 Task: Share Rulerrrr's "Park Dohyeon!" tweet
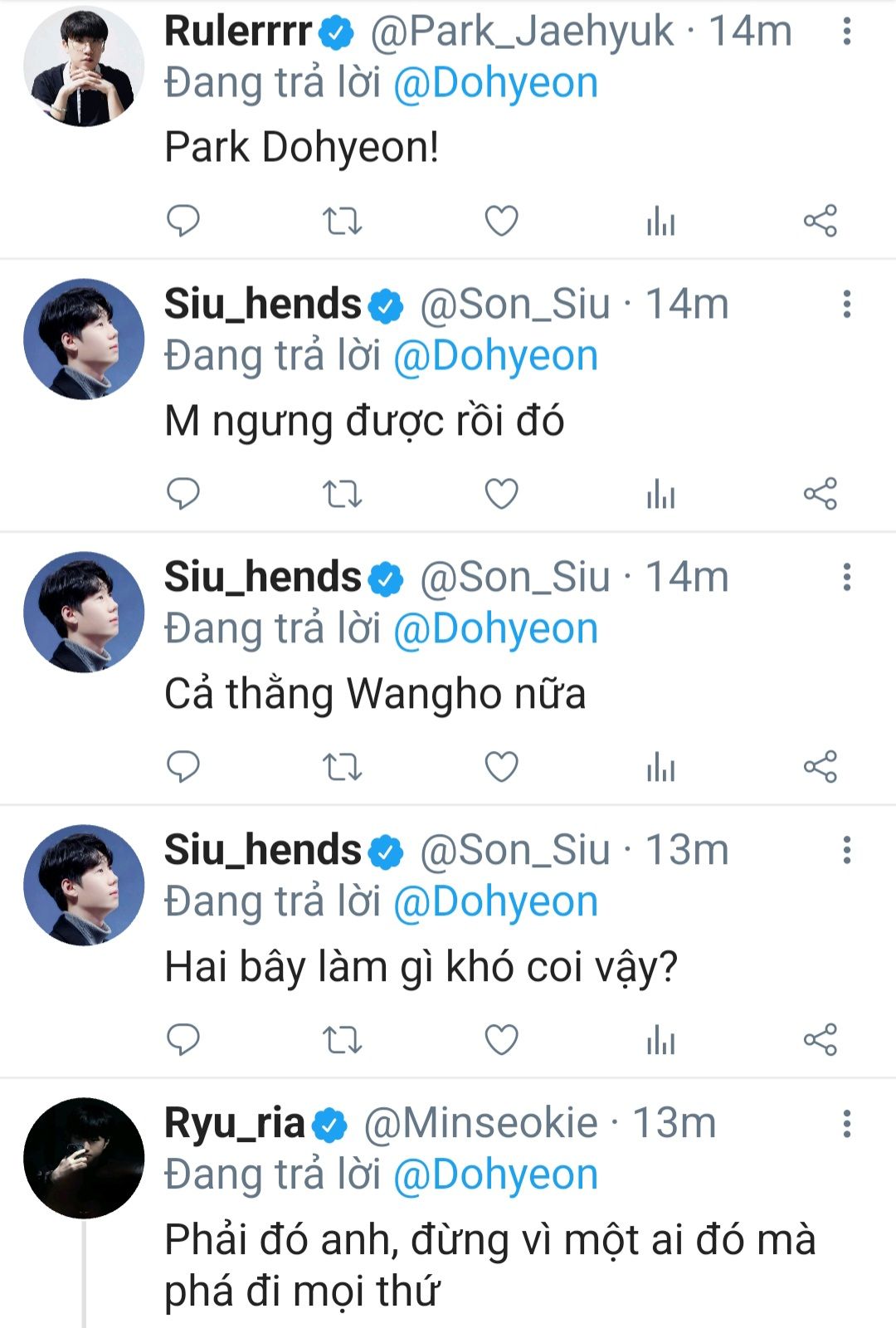tap(820, 221)
